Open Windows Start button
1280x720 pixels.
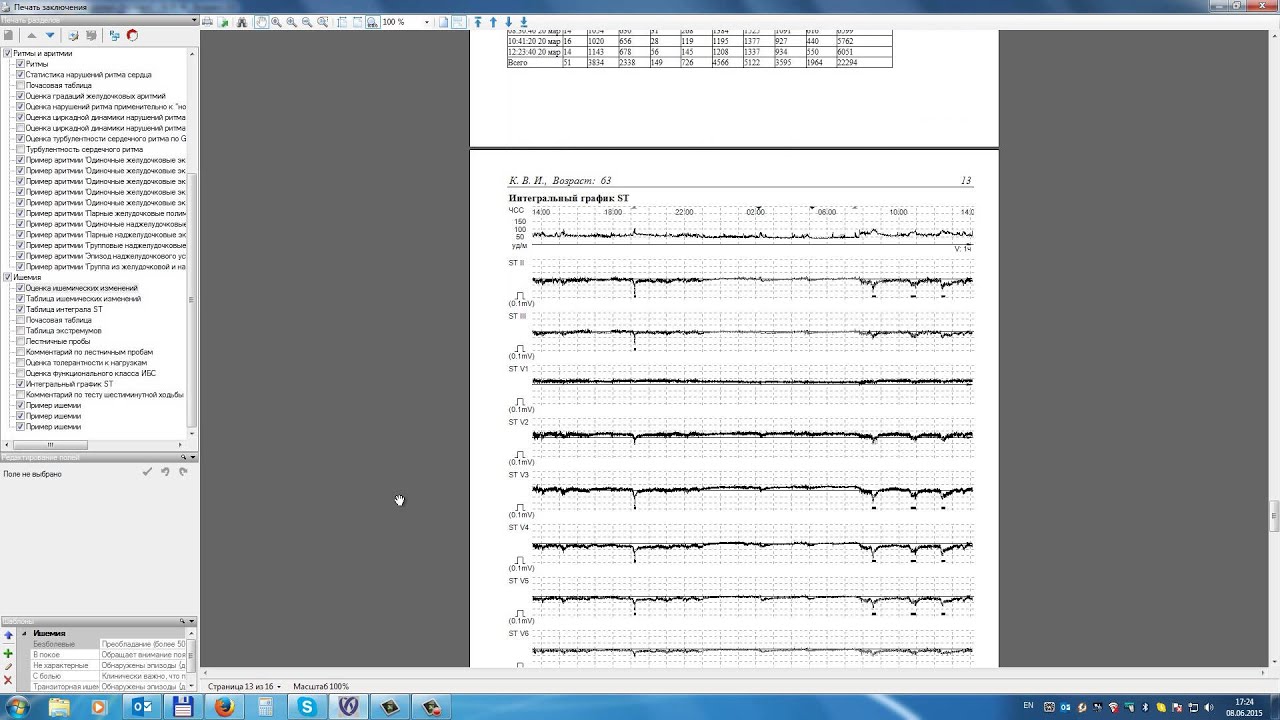tap(17, 707)
